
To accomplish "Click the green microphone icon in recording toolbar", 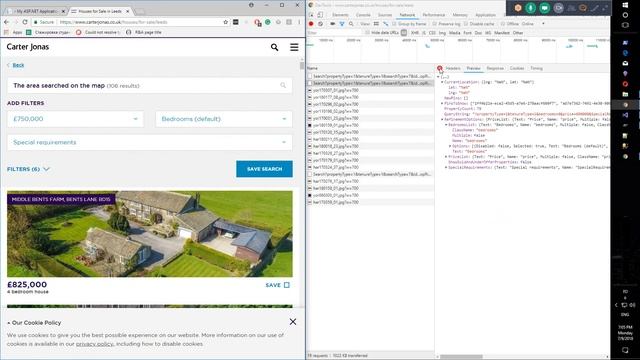I will coord(531,8).
